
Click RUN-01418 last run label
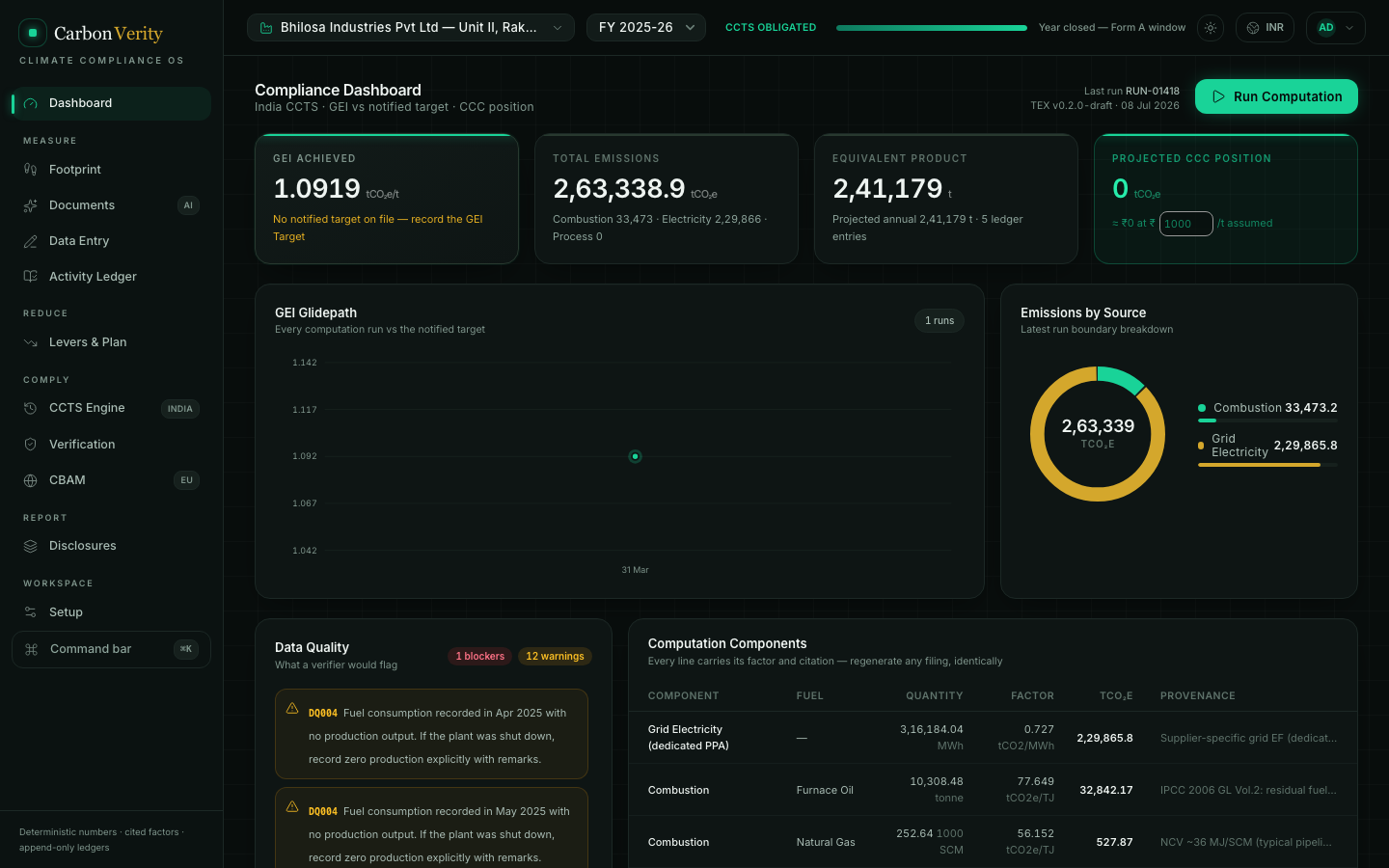(1153, 91)
